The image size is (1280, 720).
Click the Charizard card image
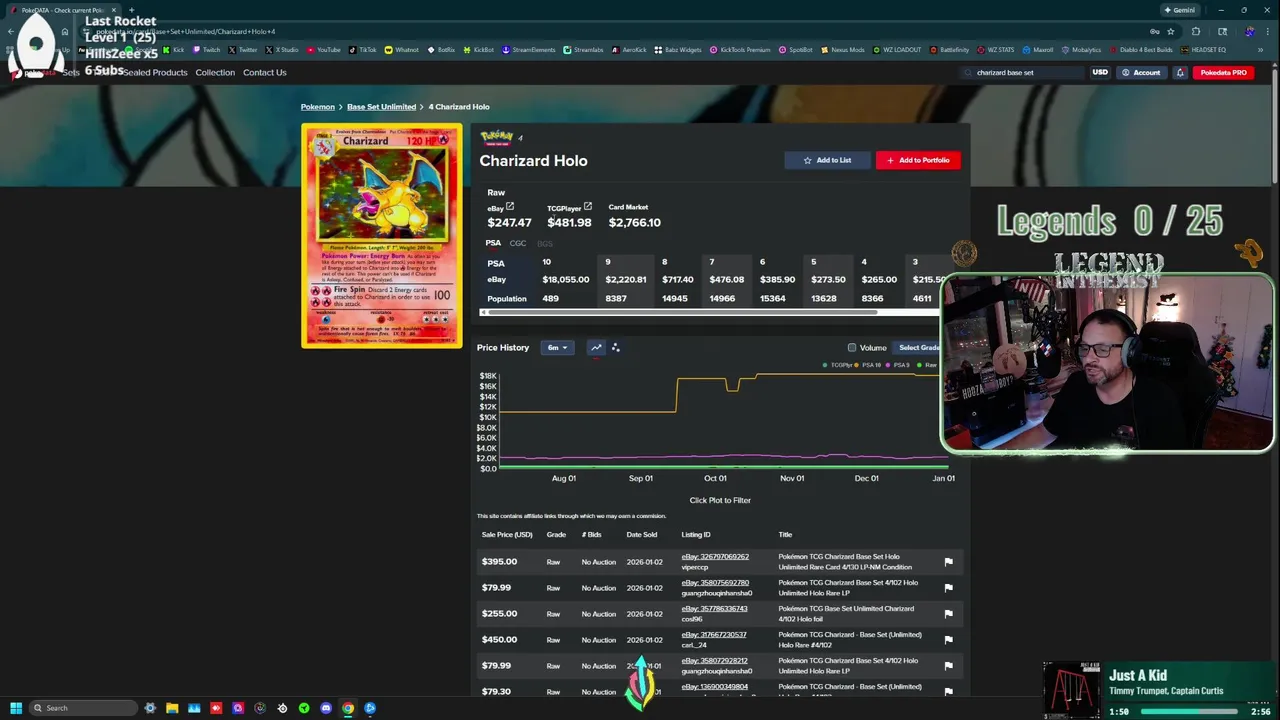[382, 236]
